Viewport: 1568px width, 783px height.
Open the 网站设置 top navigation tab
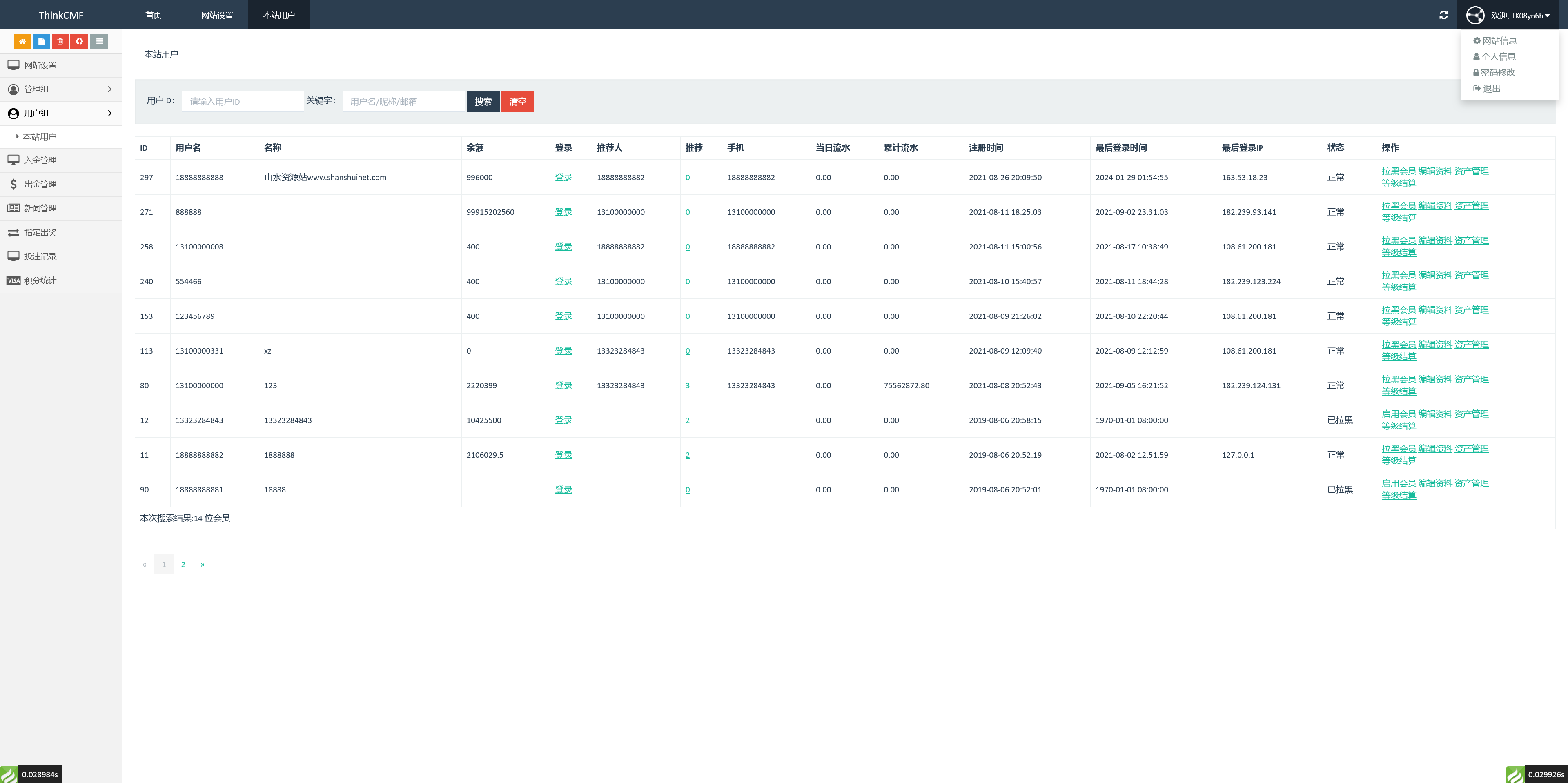pos(217,15)
